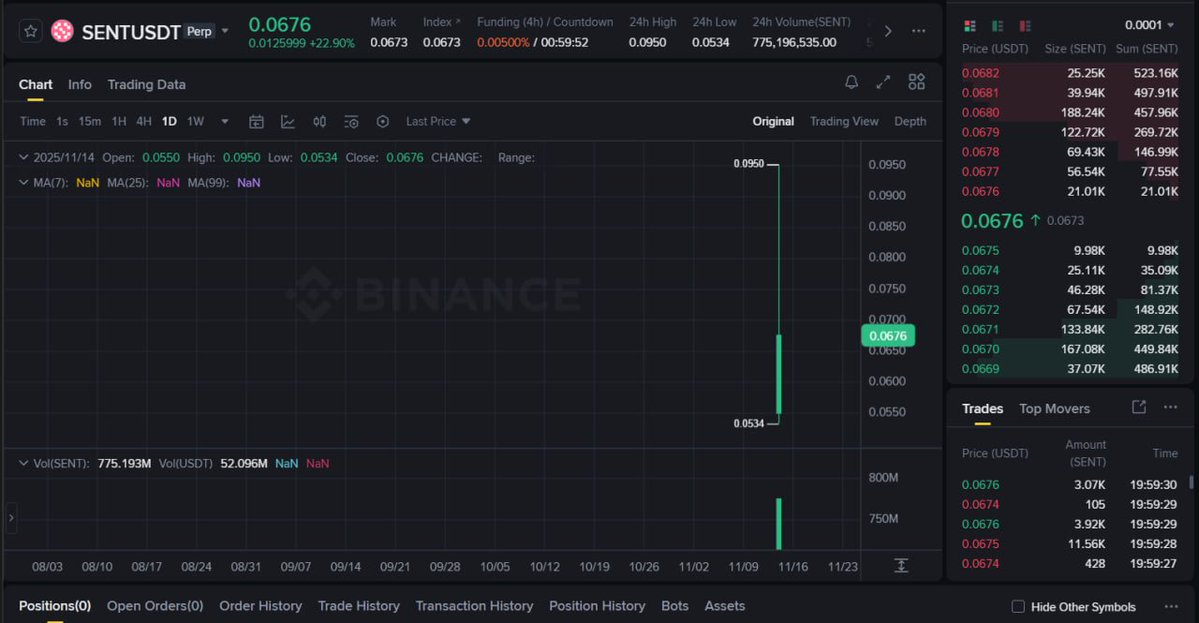The width and height of the screenshot is (1199, 623).
Task: Select the Time interval option
Action: 32,122
